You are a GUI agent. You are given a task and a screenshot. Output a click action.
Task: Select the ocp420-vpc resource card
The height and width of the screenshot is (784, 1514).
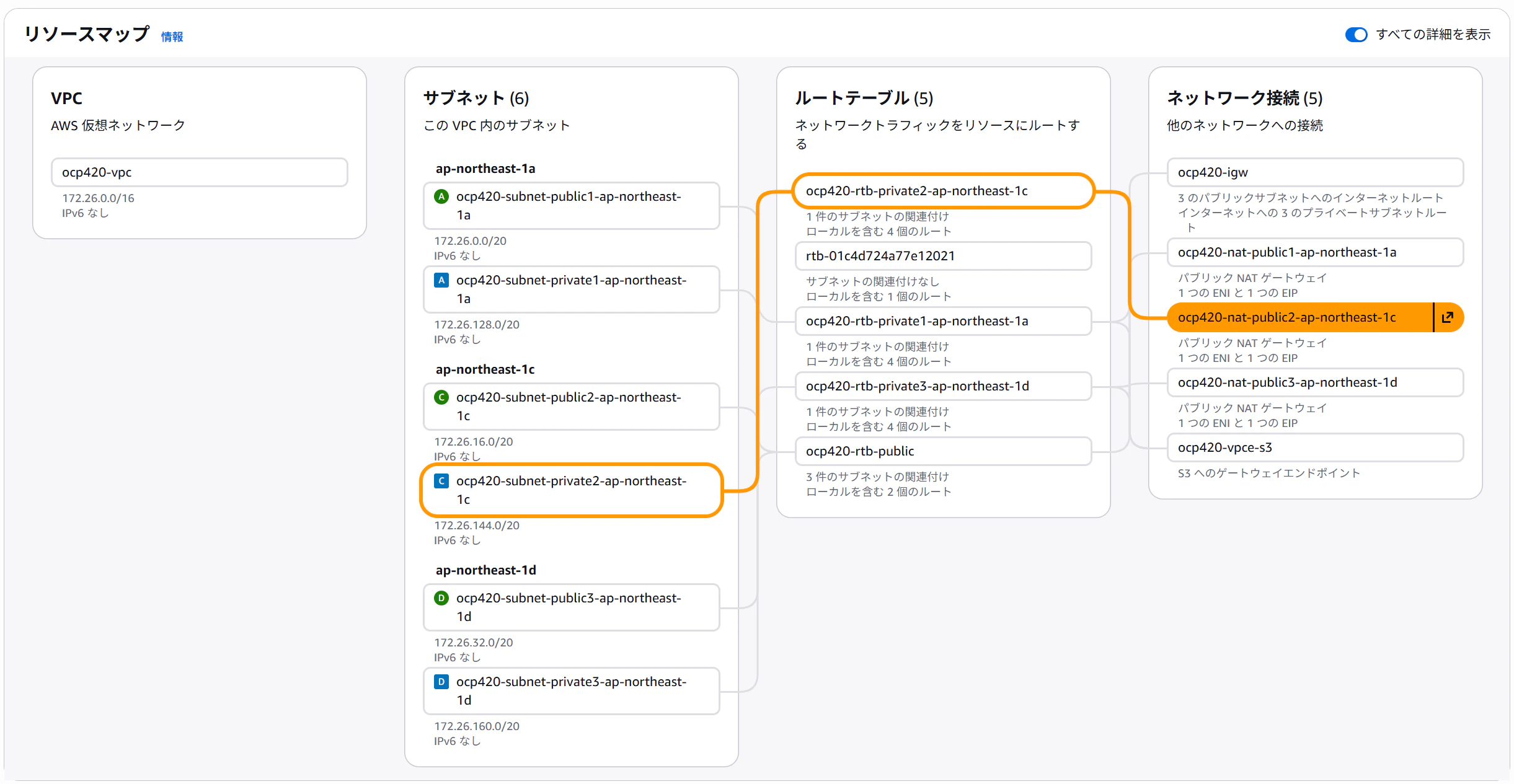tap(200, 172)
